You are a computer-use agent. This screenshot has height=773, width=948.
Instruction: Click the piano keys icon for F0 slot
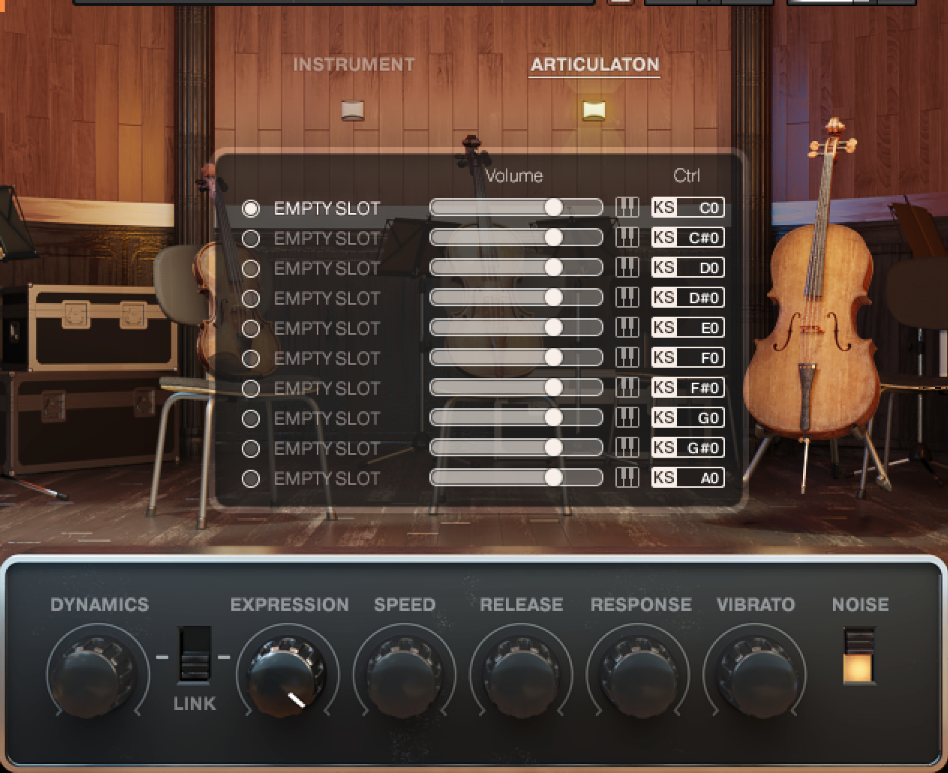point(627,358)
